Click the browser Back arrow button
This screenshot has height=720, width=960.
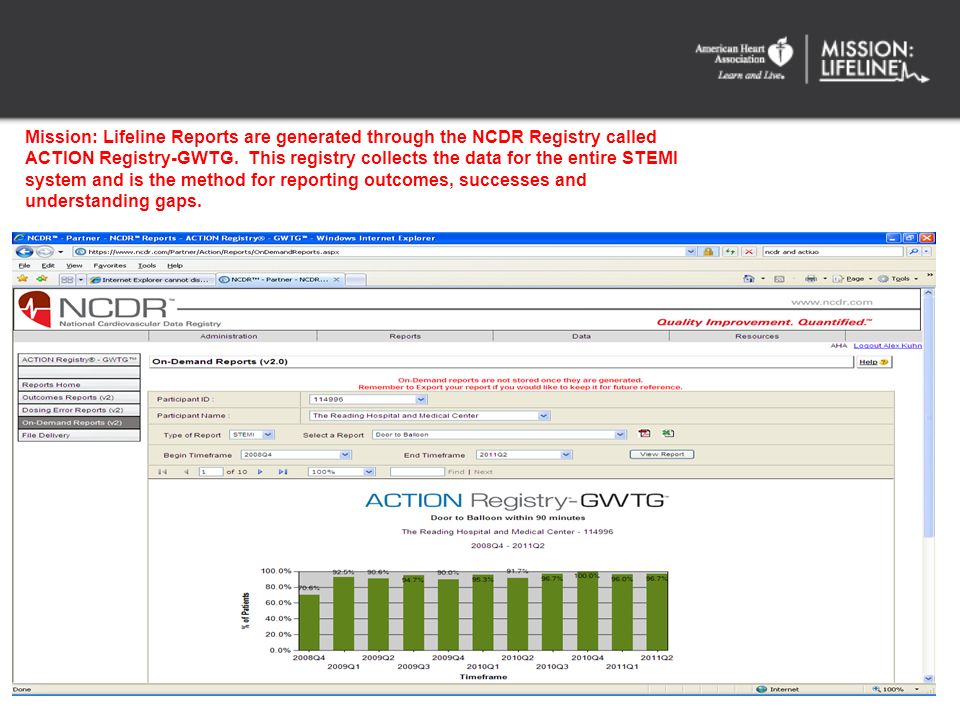coord(24,252)
